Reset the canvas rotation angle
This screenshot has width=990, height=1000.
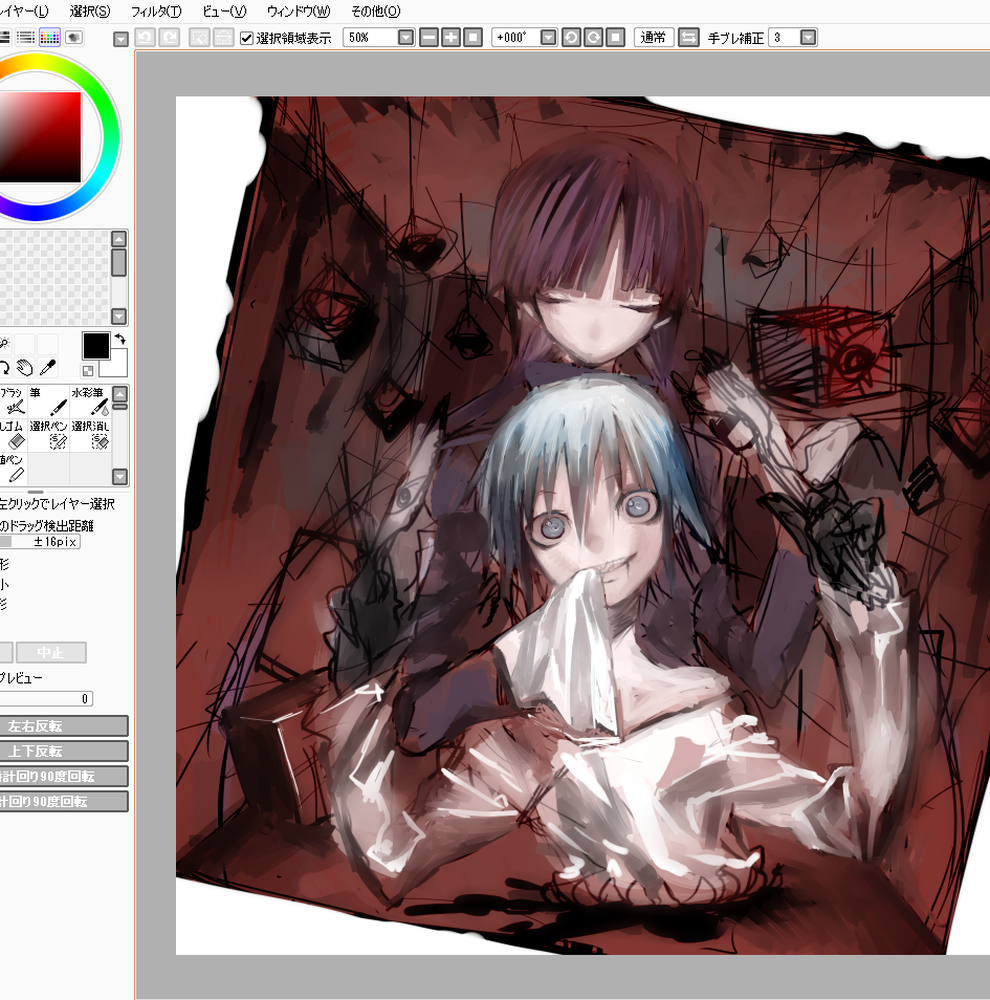pos(615,38)
